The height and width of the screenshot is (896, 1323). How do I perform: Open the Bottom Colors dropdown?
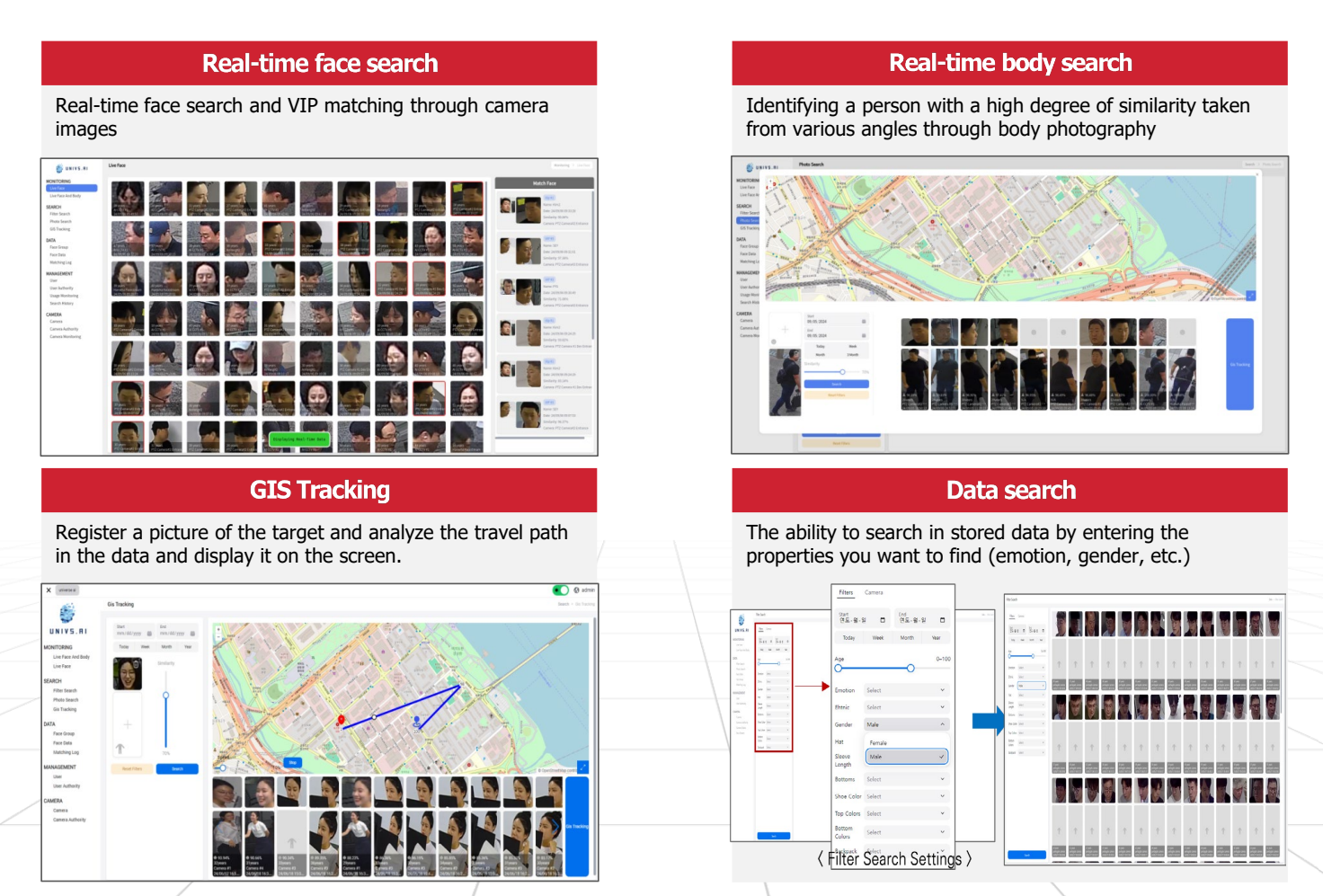(906, 832)
